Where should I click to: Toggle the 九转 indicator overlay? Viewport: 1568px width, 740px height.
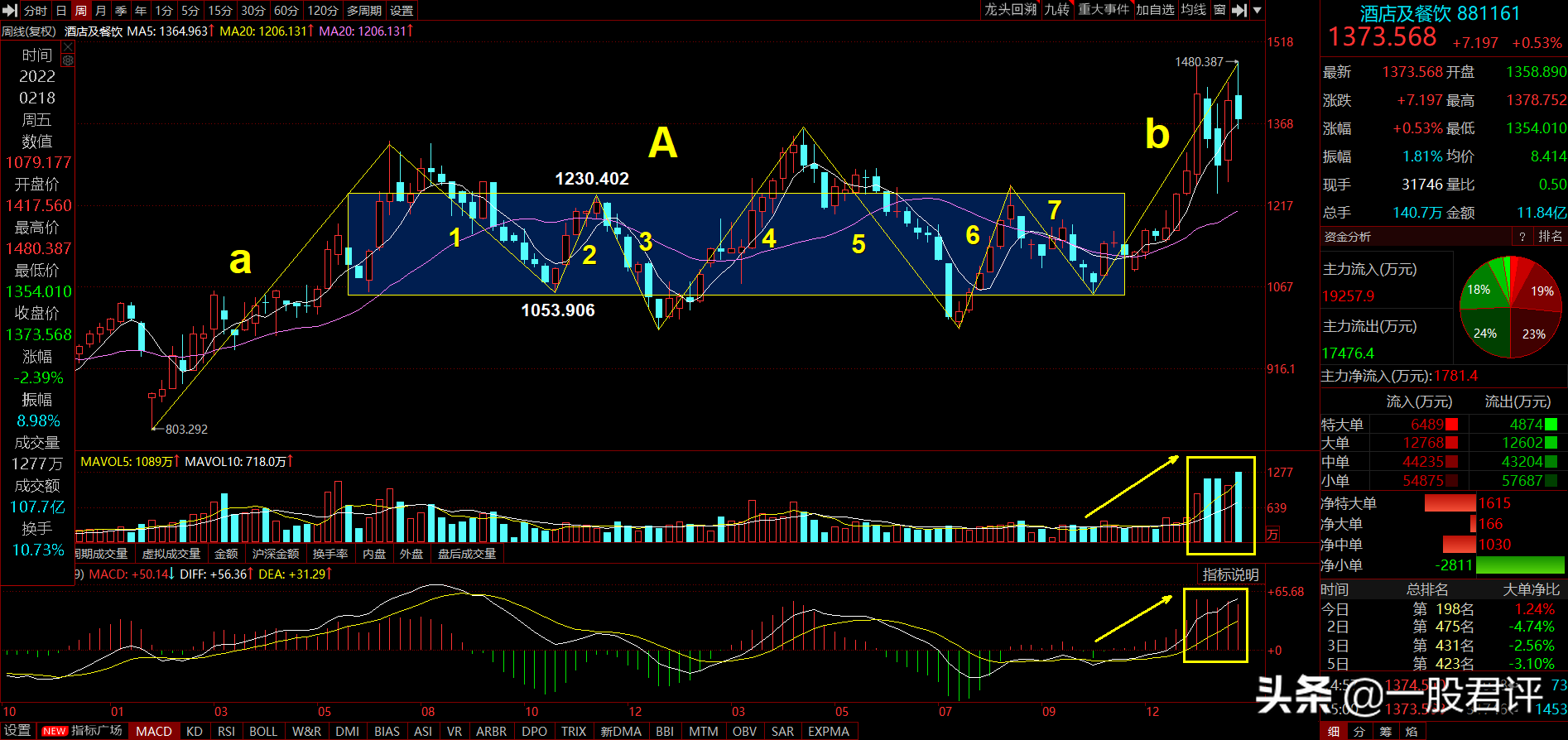click(1056, 10)
